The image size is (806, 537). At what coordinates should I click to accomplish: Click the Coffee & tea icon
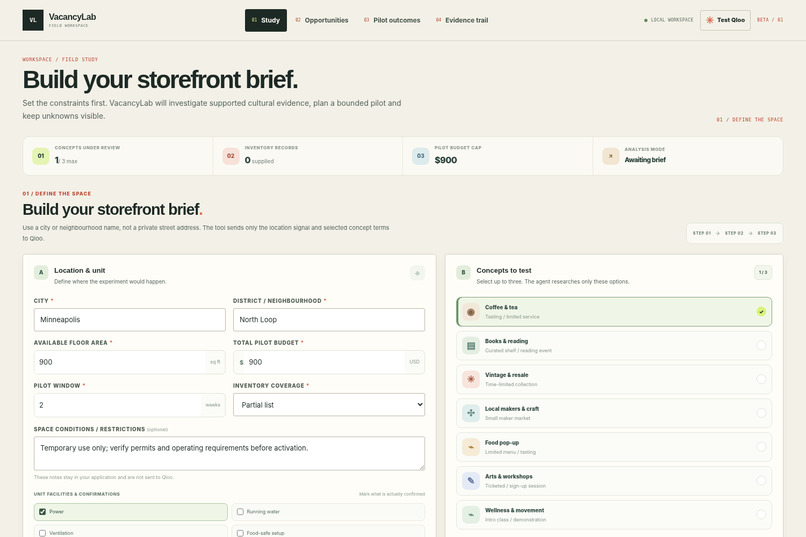(471, 312)
